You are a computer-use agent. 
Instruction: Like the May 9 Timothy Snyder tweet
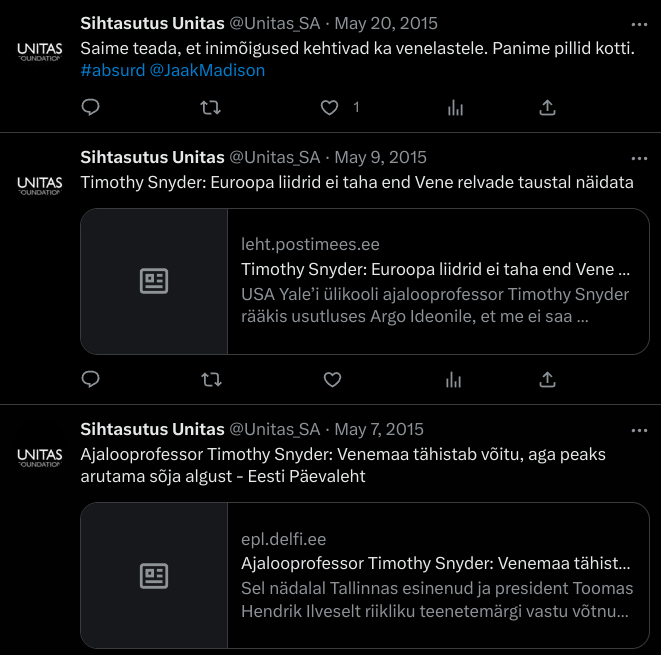(332, 379)
